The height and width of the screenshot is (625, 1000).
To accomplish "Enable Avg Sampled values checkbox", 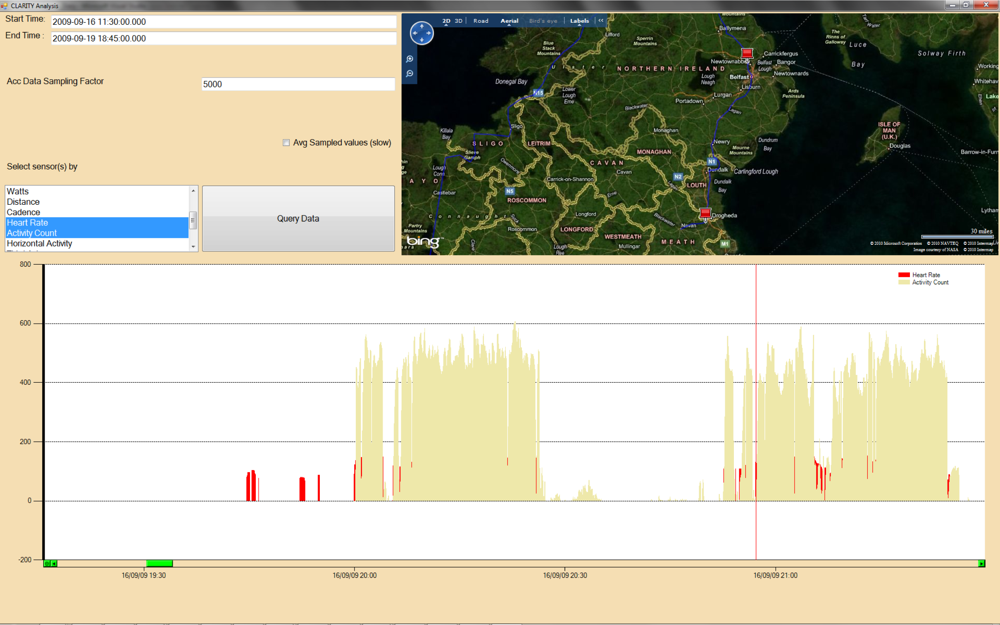I will [x=286, y=143].
